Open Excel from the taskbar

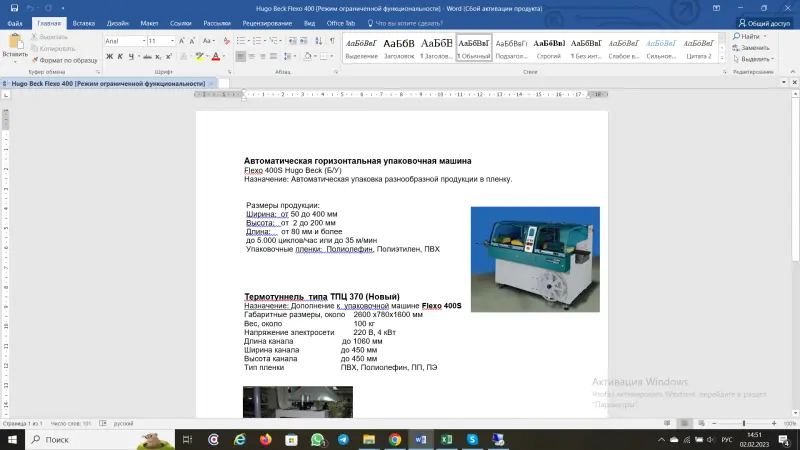(x=446, y=439)
